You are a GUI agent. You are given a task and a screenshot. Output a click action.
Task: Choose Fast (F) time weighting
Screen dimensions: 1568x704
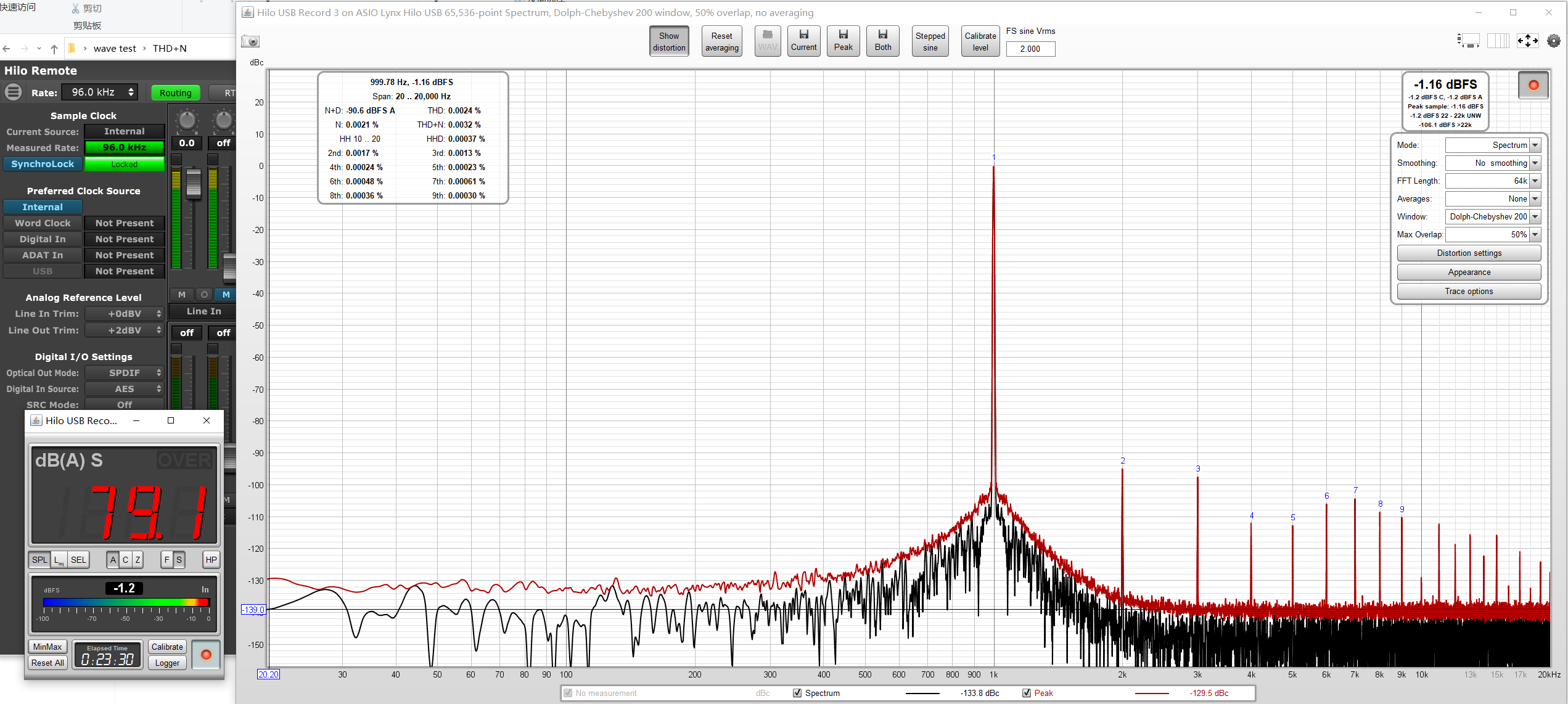click(x=166, y=560)
